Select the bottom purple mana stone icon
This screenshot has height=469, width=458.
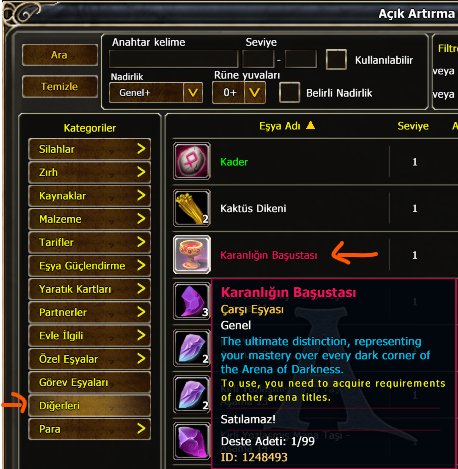(192, 441)
